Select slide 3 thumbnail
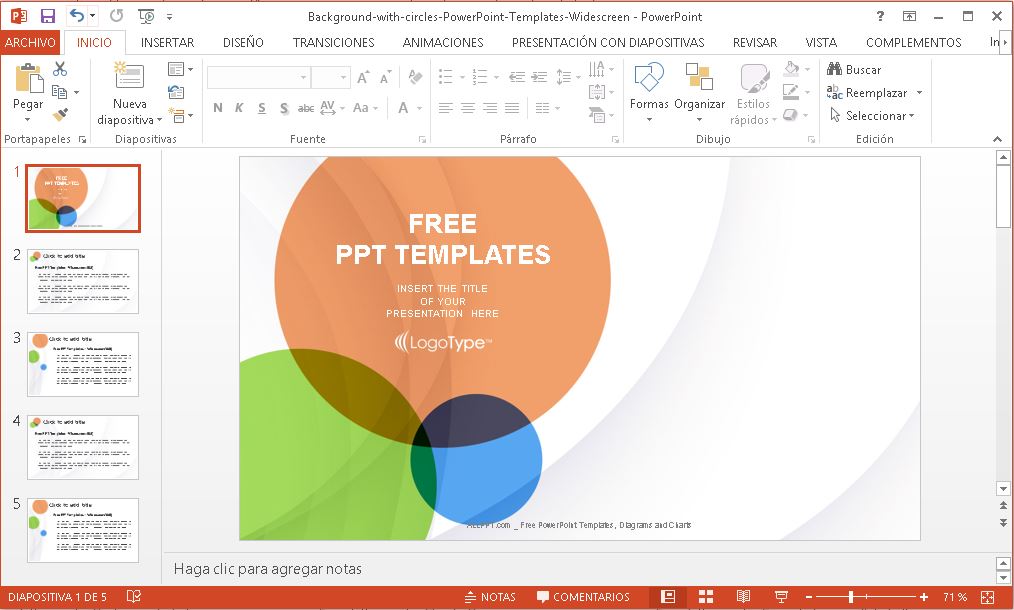 point(83,364)
